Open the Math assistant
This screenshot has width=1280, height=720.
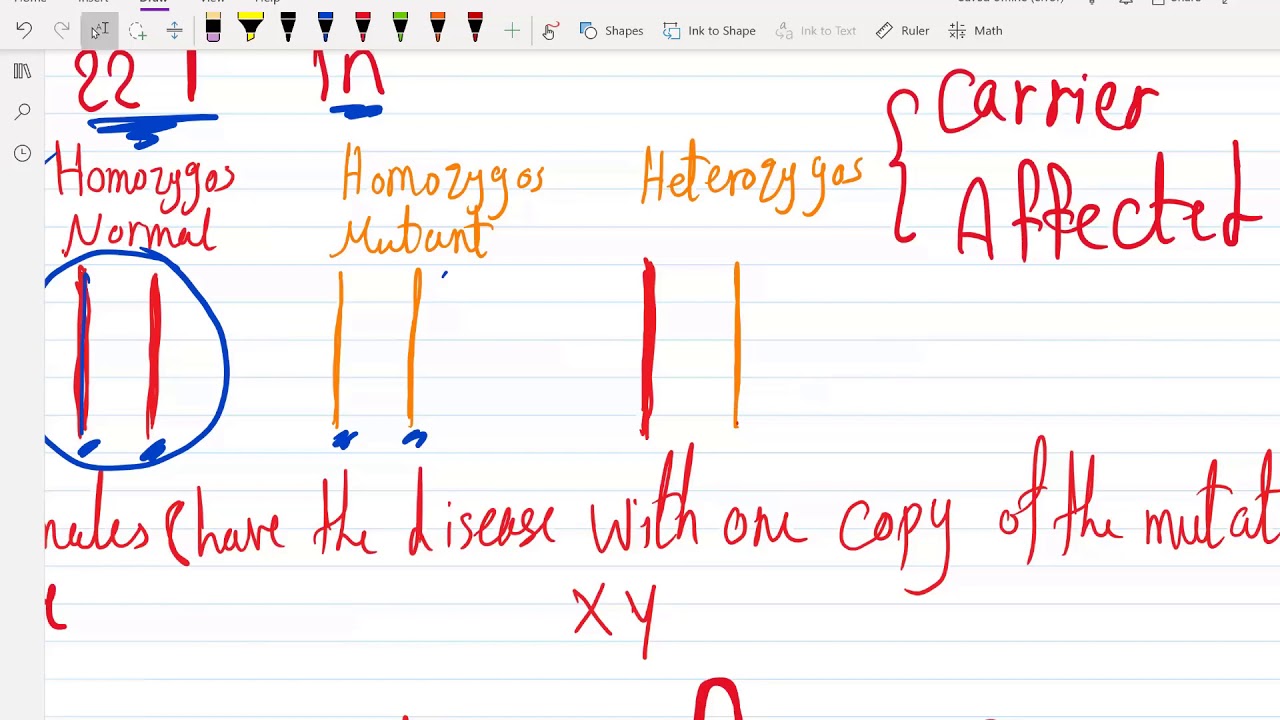click(975, 31)
